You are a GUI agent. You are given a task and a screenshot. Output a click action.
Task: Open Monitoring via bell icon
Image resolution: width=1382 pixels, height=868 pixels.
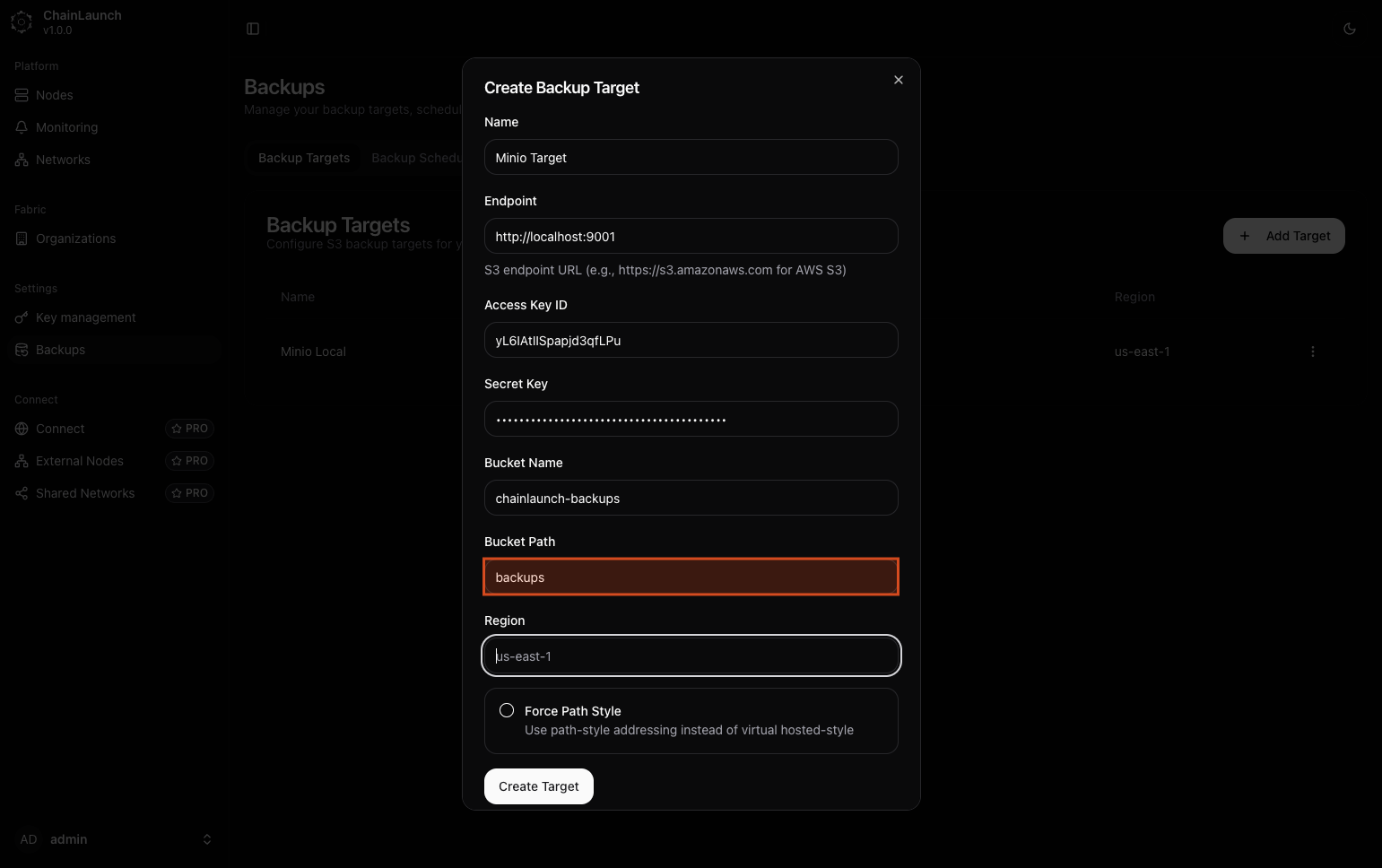(22, 127)
